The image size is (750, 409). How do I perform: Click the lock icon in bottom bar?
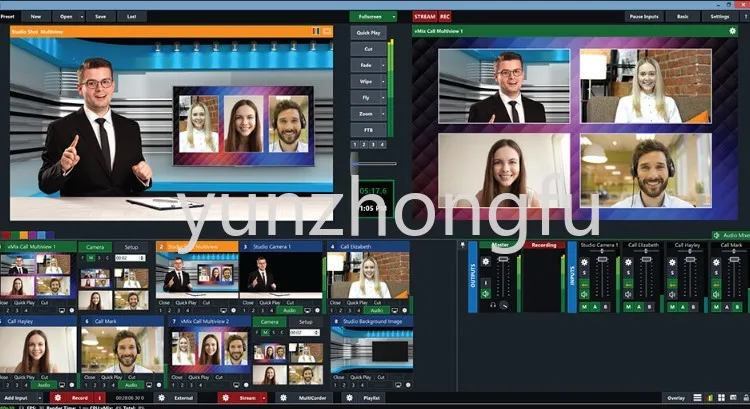tap(745, 398)
